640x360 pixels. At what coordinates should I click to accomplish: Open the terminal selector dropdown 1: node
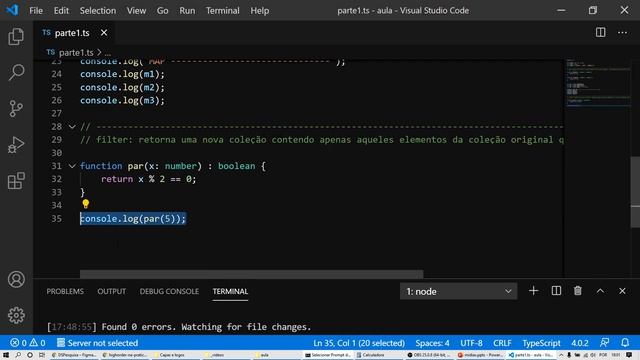458,291
